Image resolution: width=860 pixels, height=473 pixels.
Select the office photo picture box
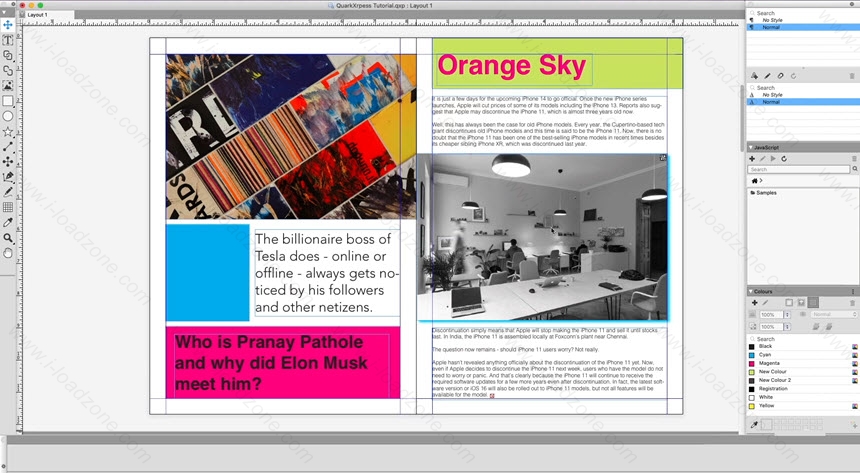[x=542, y=237]
